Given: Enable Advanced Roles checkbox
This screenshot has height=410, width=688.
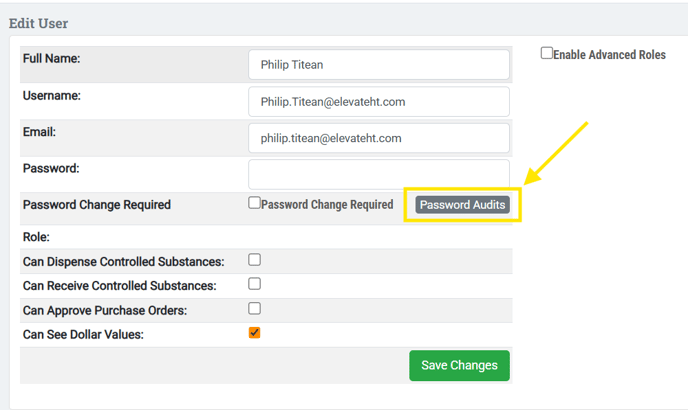Looking at the screenshot, I should [547, 54].
